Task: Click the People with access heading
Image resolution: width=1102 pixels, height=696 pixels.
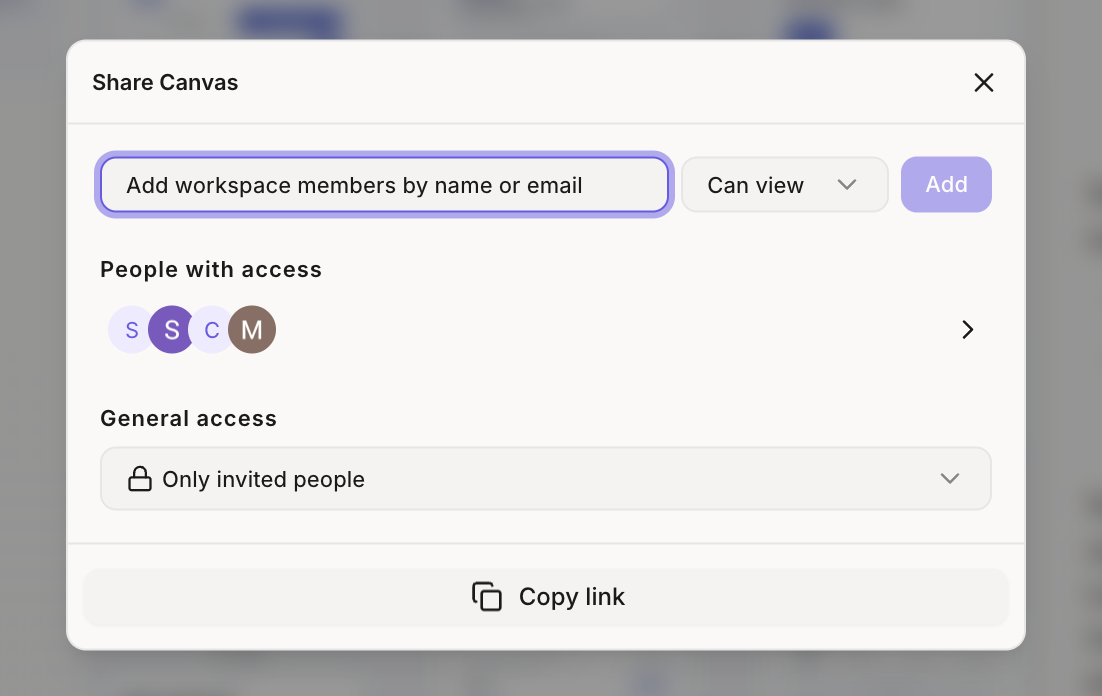Action: (211, 269)
